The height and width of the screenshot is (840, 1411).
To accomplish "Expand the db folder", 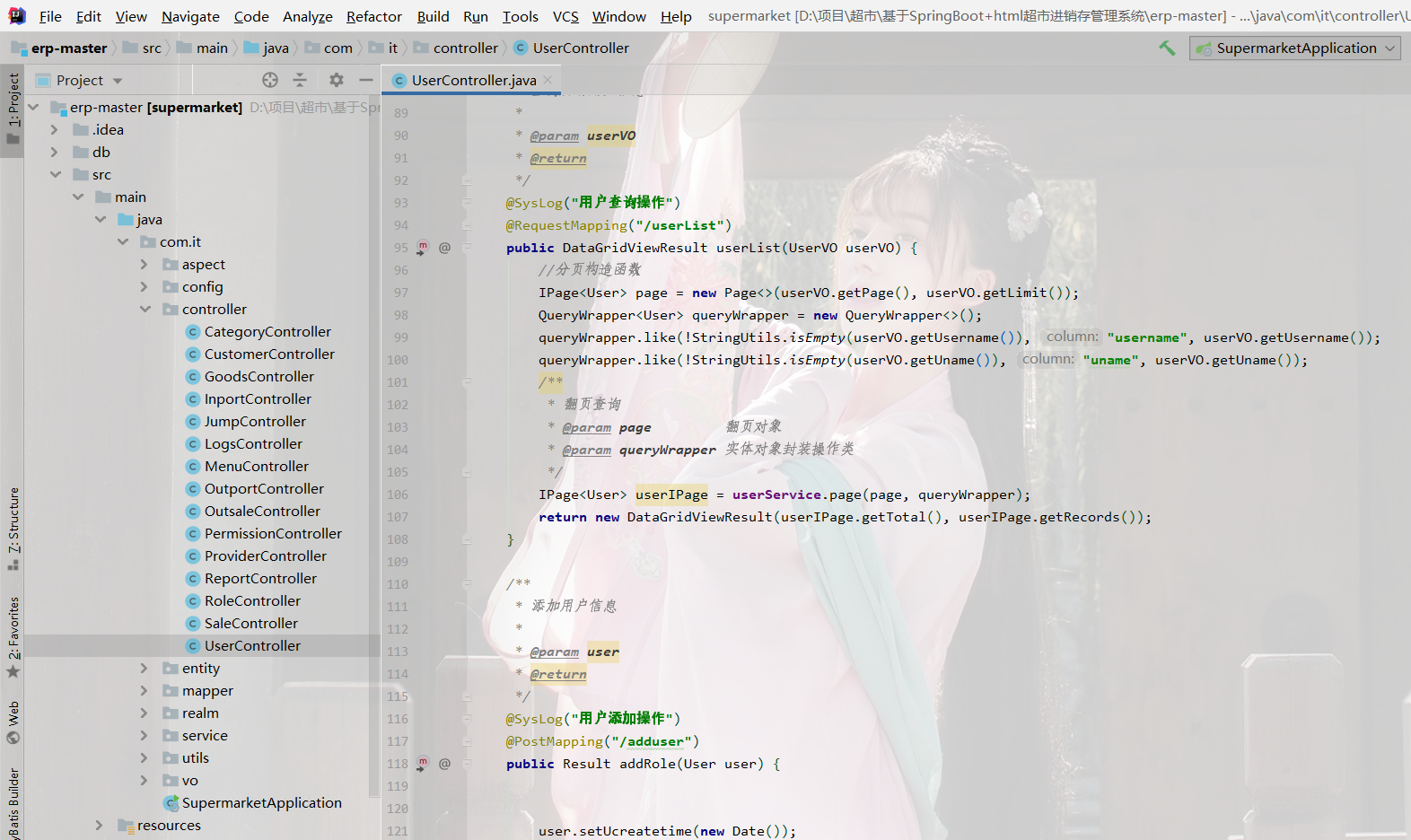I will pos(55,152).
